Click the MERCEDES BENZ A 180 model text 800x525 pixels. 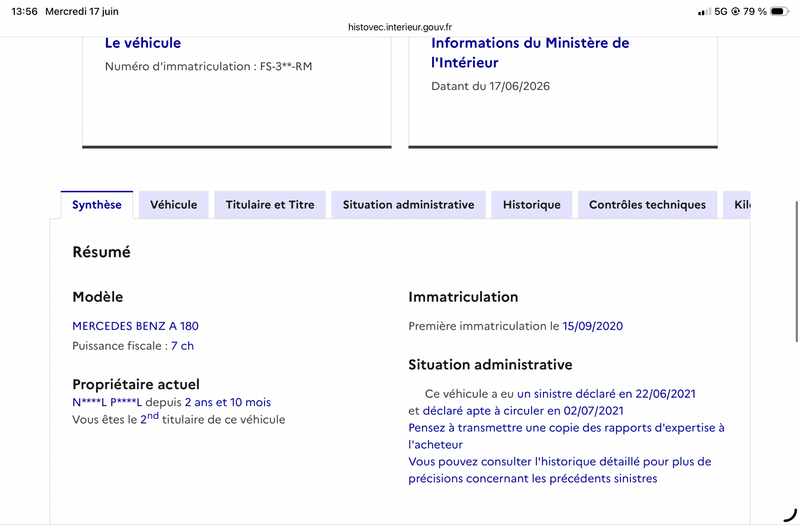(135, 326)
